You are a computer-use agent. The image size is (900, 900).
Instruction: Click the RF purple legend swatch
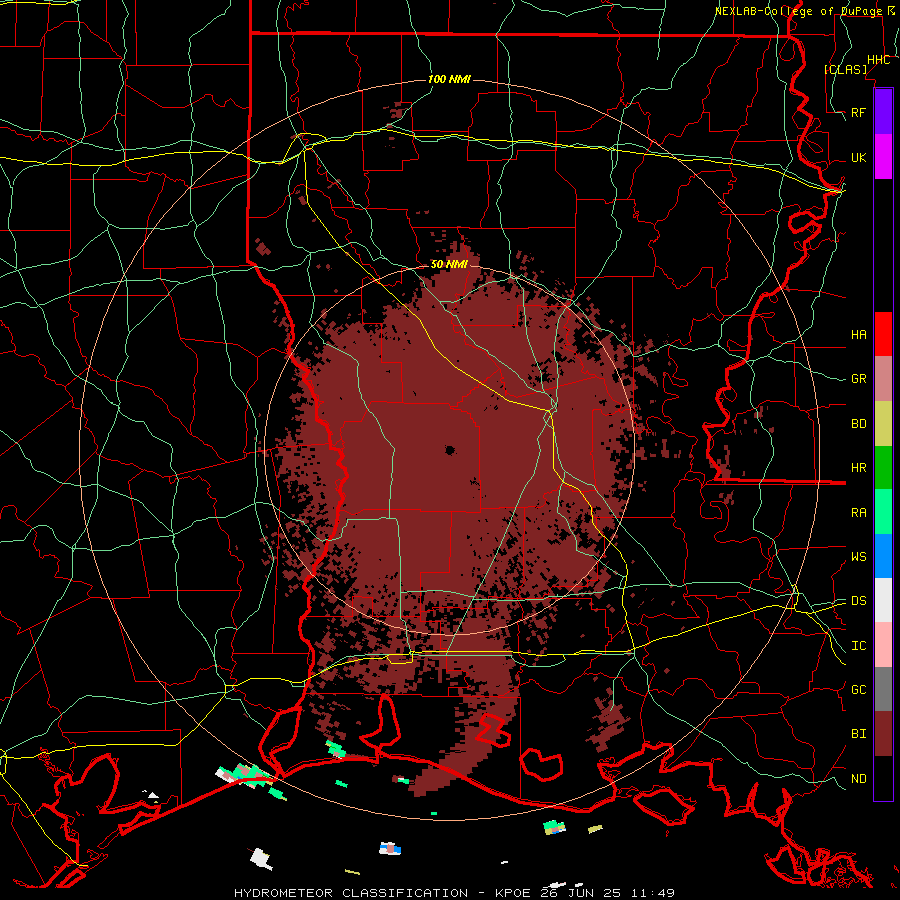883,112
